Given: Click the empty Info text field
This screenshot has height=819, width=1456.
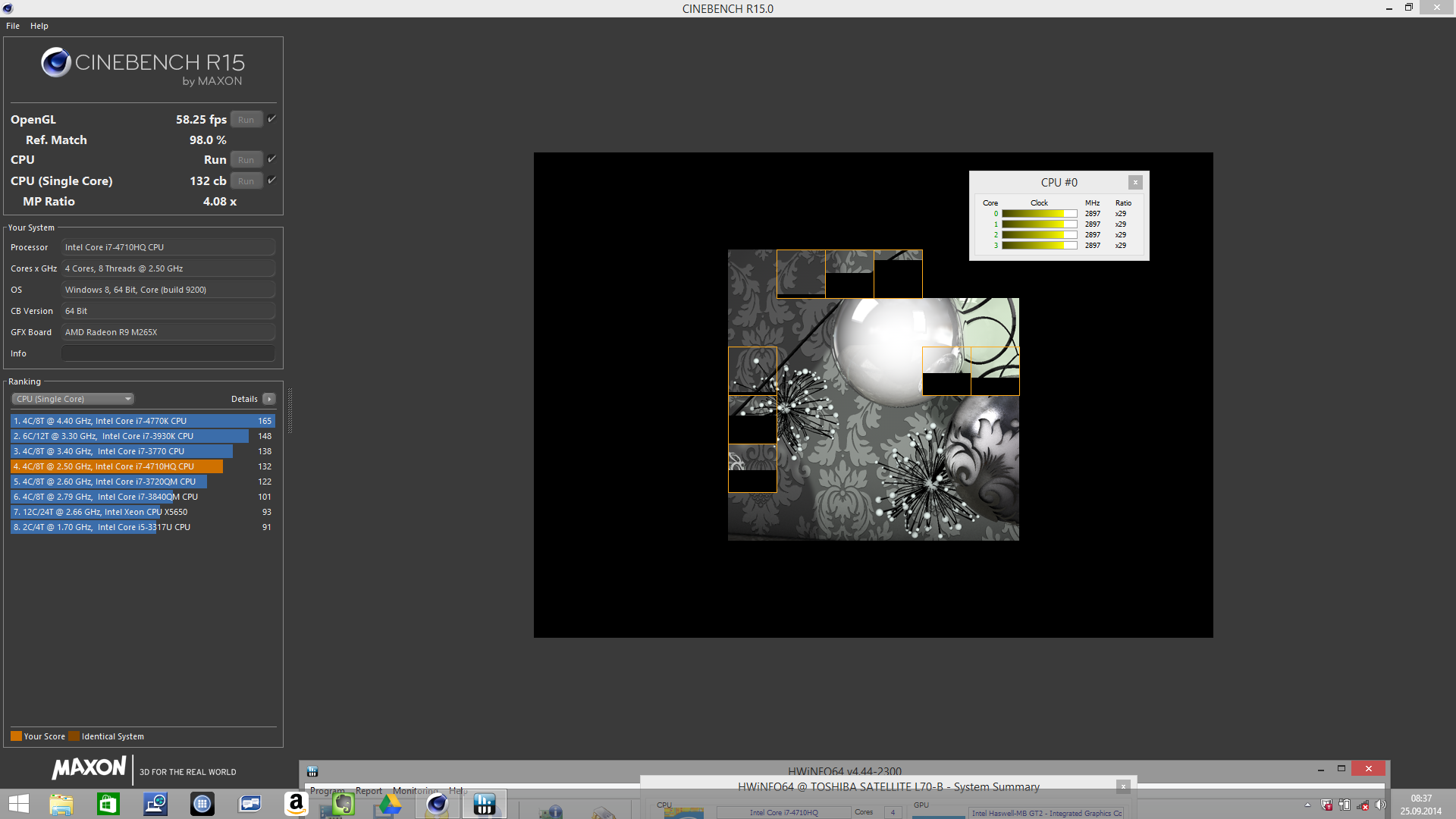Looking at the screenshot, I should pyautogui.click(x=168, y=353).
